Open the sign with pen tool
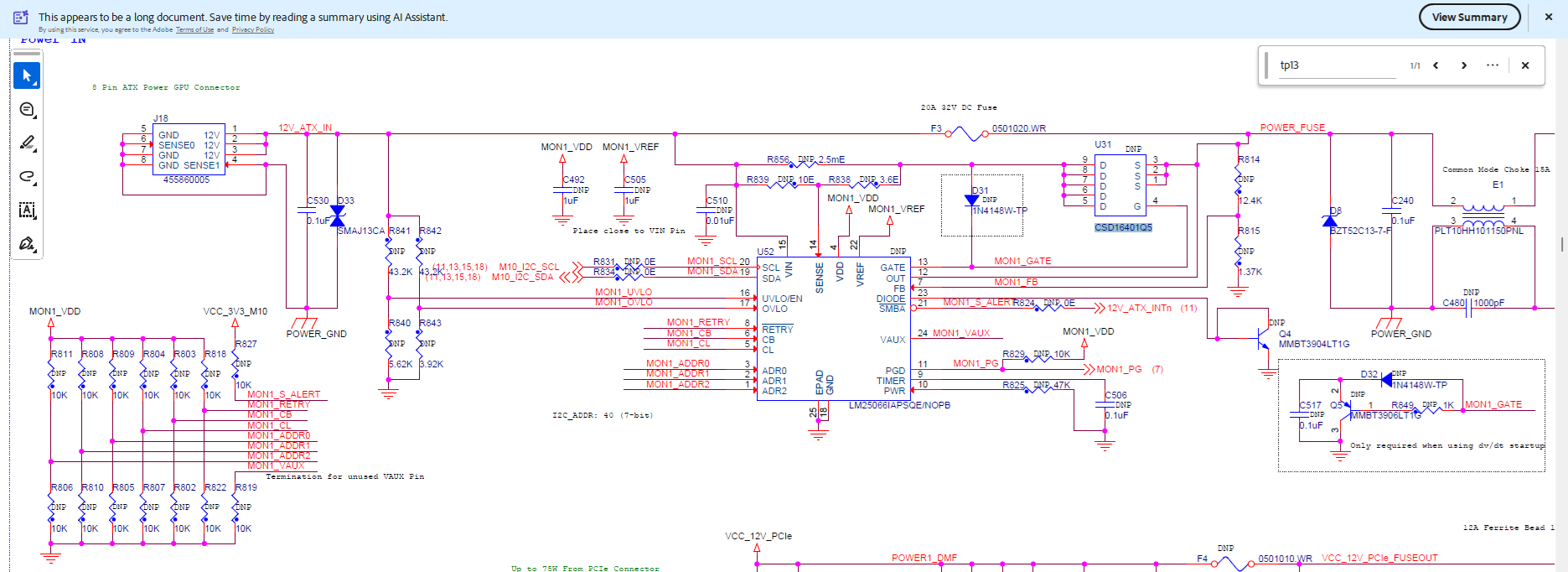1568x572 pixels. (27, 244)
